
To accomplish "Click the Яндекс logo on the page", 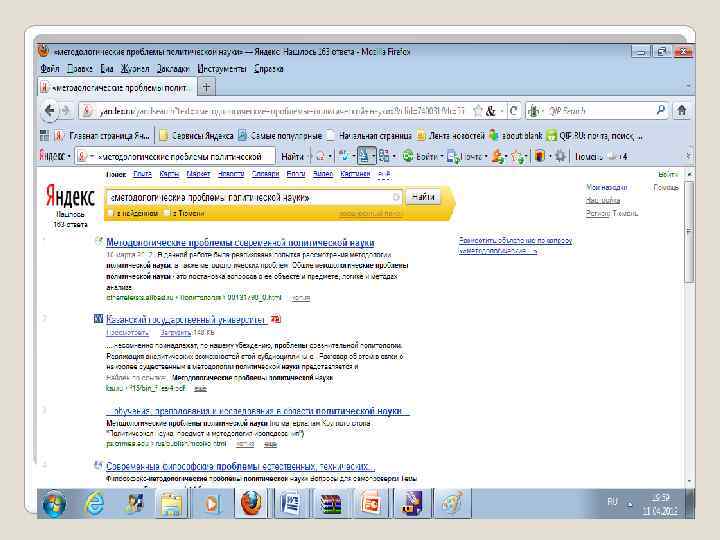I will click(x=70, y=197).
